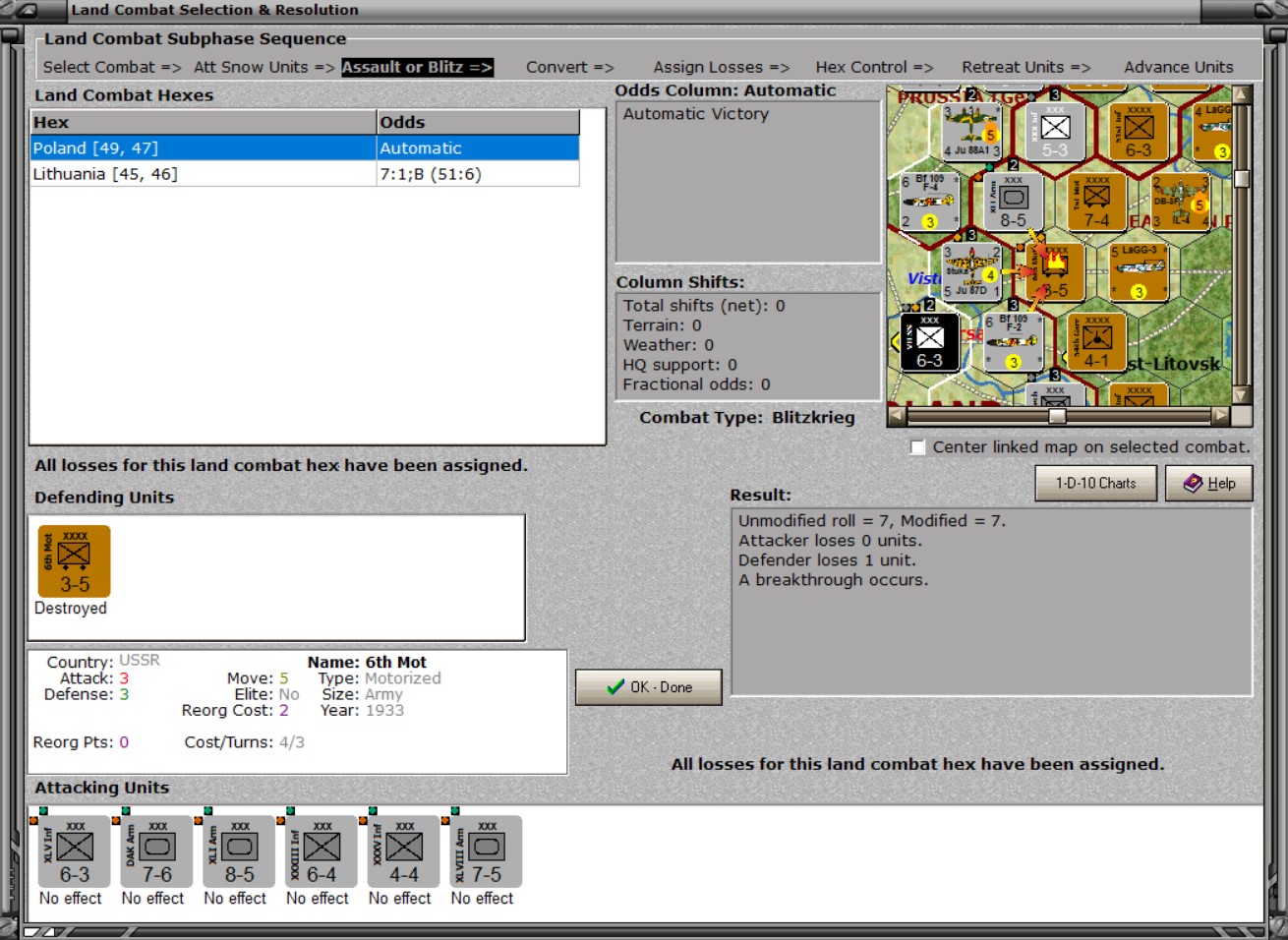Select the XXXV Inf 4-4 attacking unit
This screenshot has height=940, width=1288.
[404, 852]
